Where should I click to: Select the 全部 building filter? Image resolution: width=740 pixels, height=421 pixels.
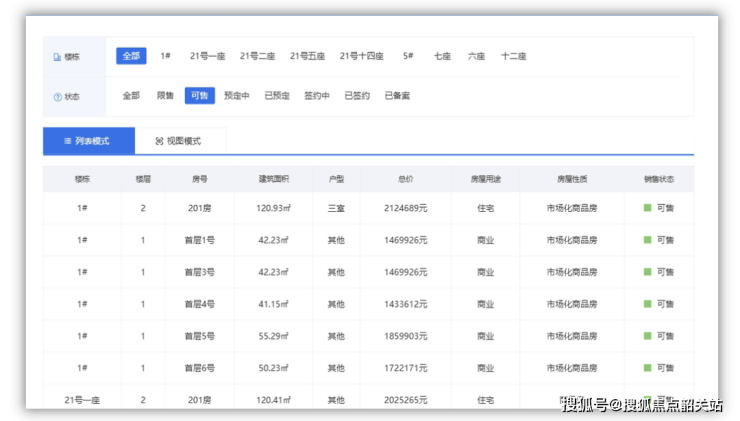[131, 56]
